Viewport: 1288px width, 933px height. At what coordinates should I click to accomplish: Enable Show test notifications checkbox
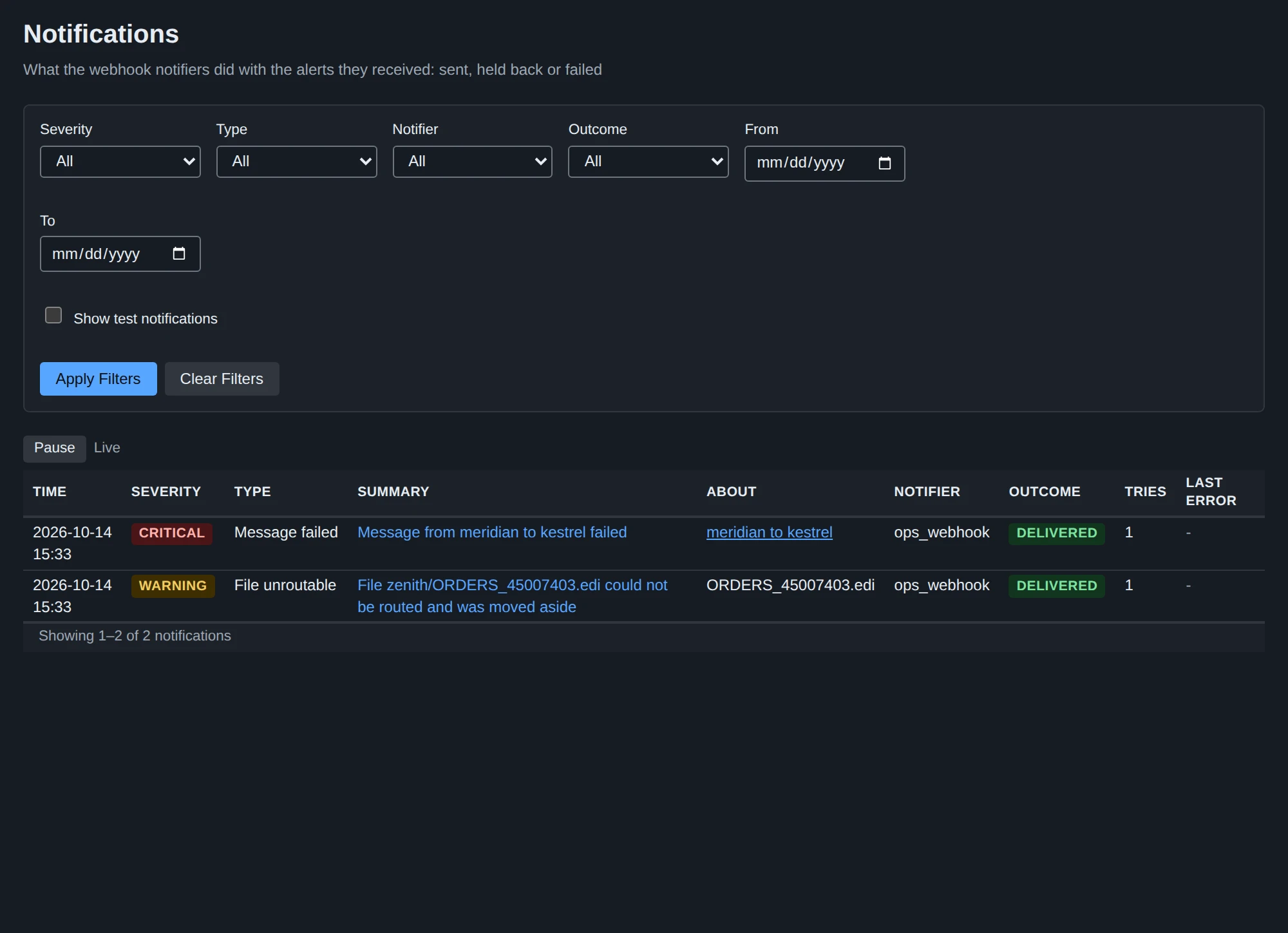coord(53,315)
